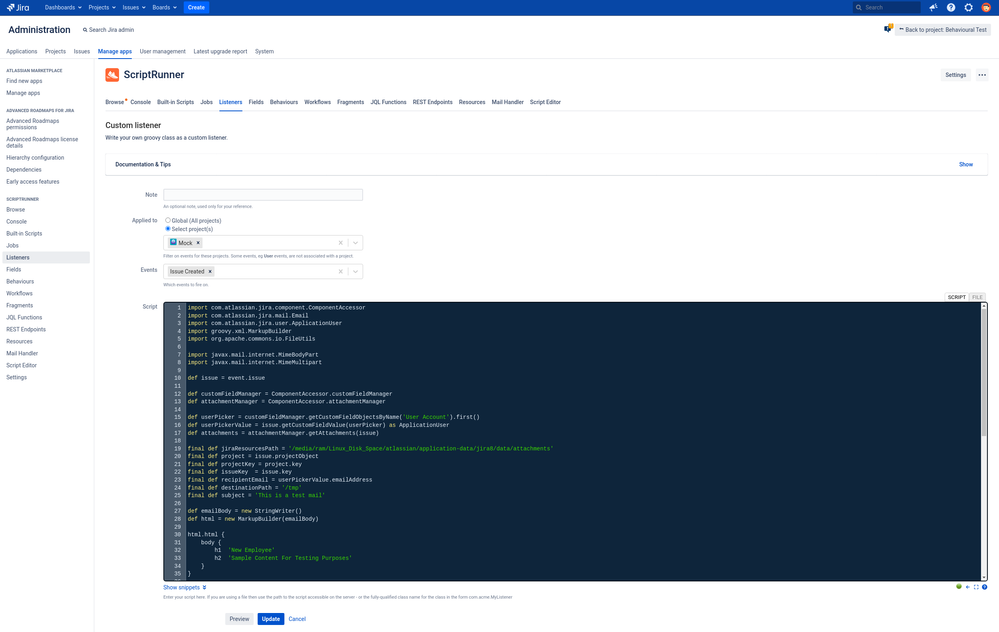
Task: Open the user avatar menu
Action: (x=986, y=7)
